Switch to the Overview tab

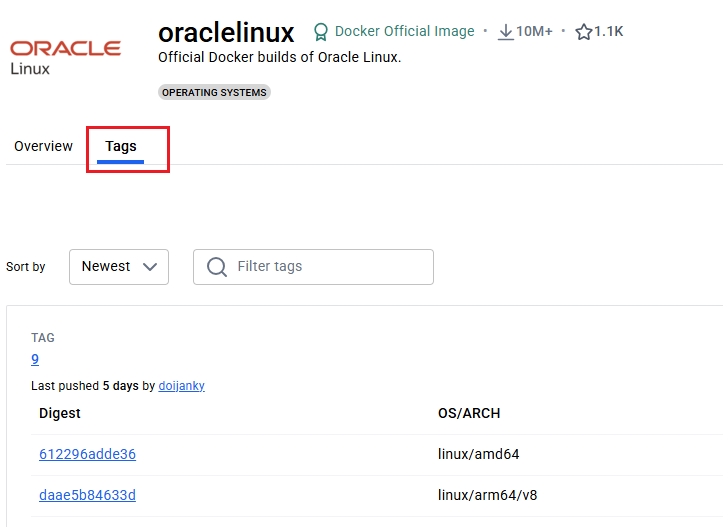point(43,146)
